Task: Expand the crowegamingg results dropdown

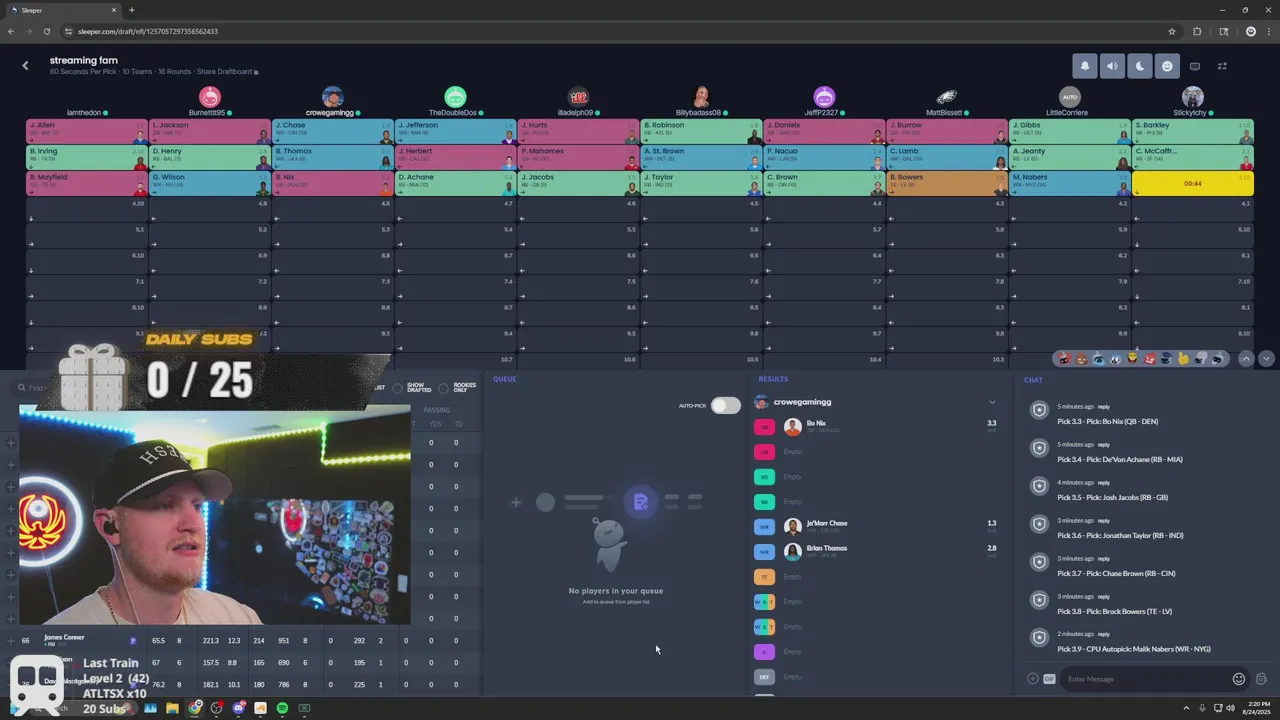Action: [992, 402]
